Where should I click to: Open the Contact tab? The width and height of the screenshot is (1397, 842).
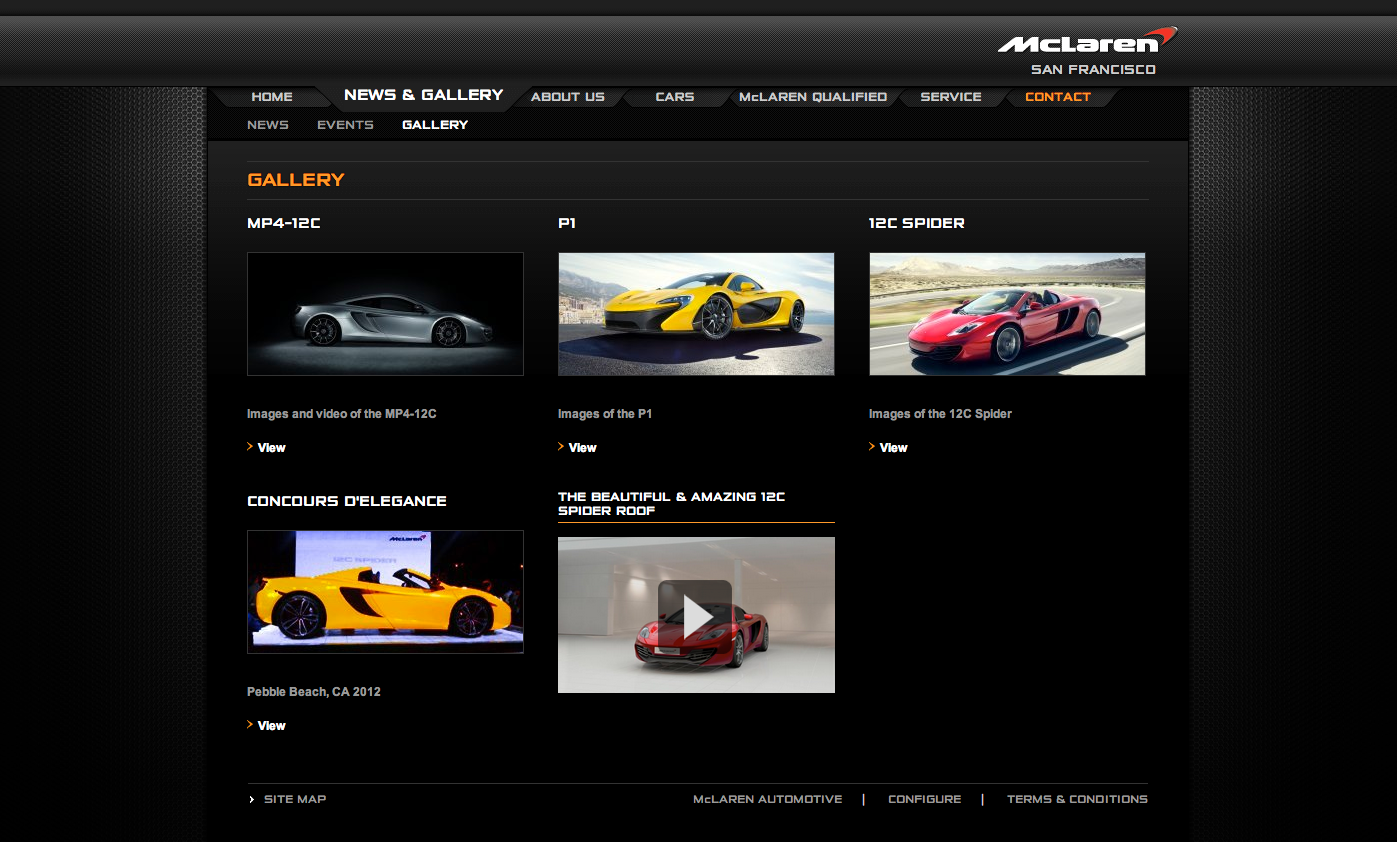pos(1058,97)
